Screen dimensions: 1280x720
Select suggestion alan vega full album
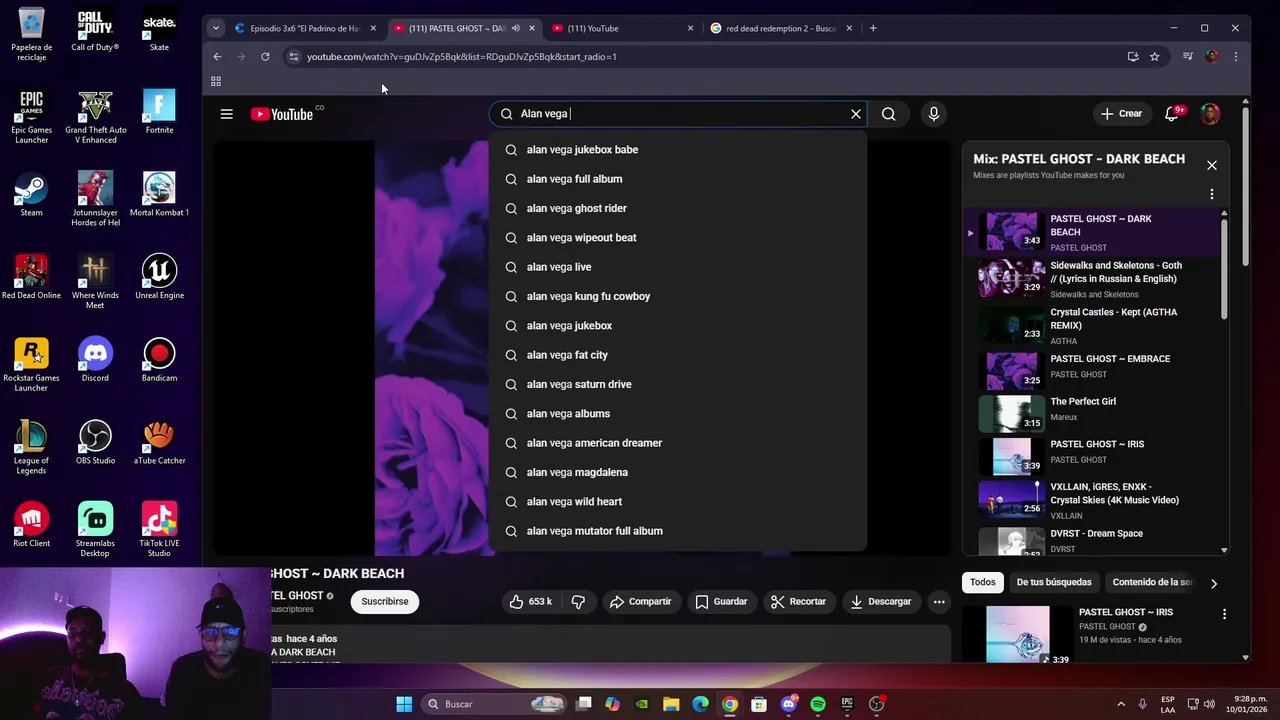(678, 179)
